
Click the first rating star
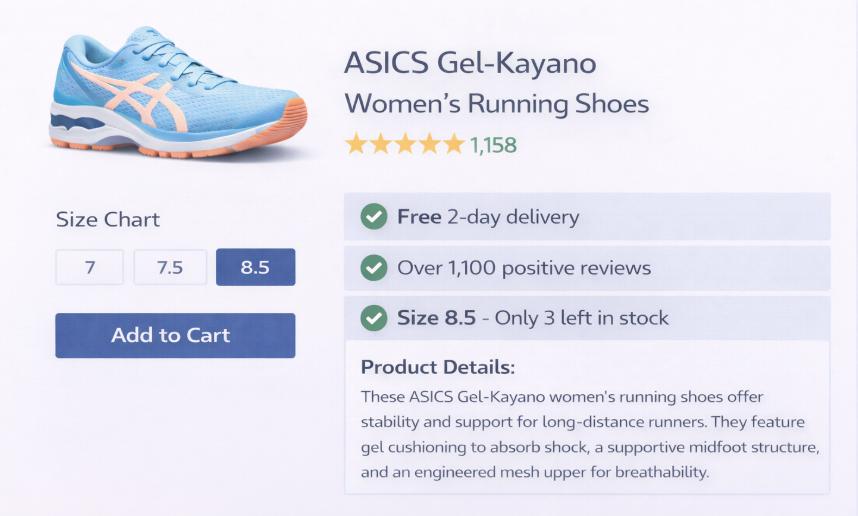[x=356, y=145]
